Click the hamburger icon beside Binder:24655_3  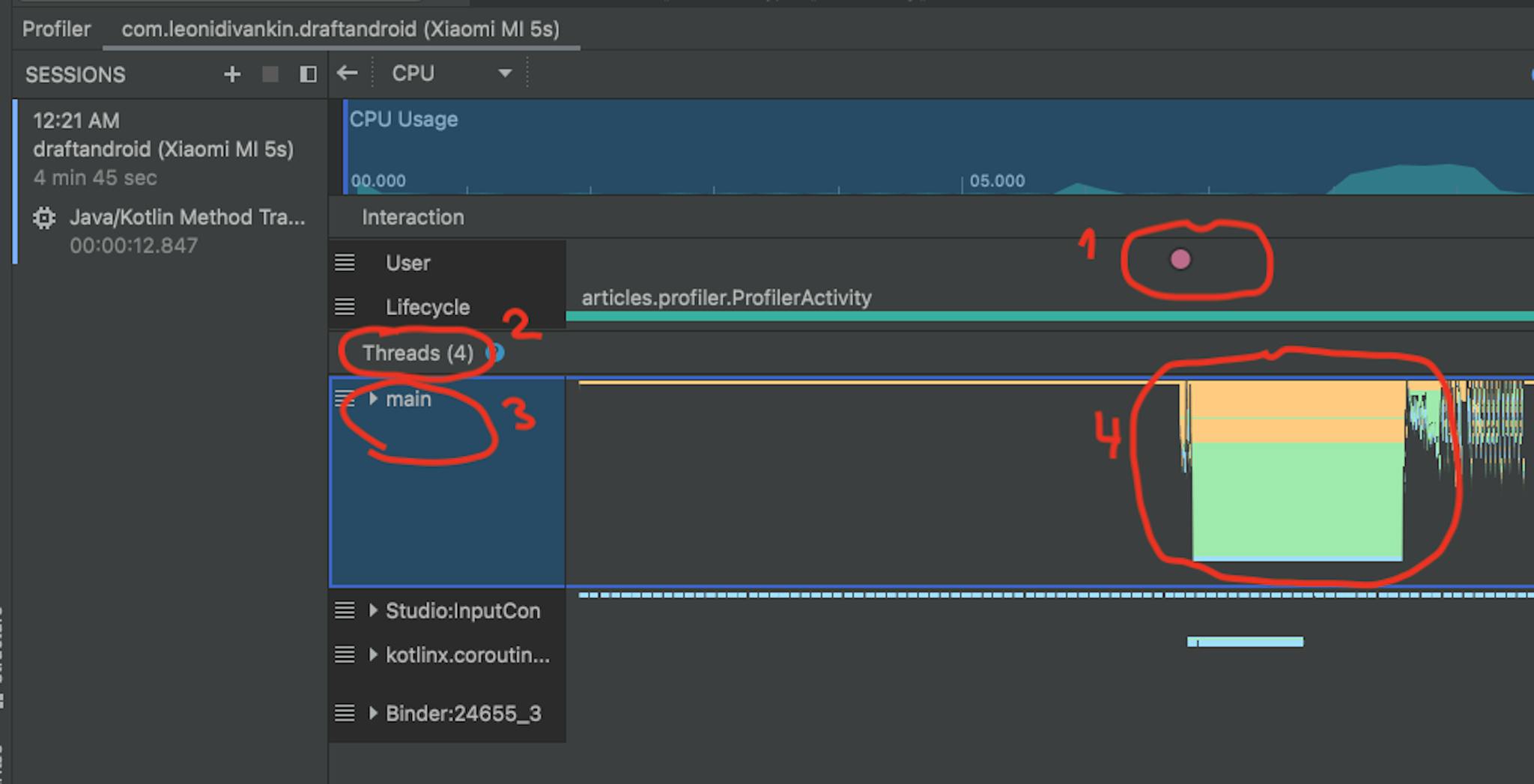[345, 713]
